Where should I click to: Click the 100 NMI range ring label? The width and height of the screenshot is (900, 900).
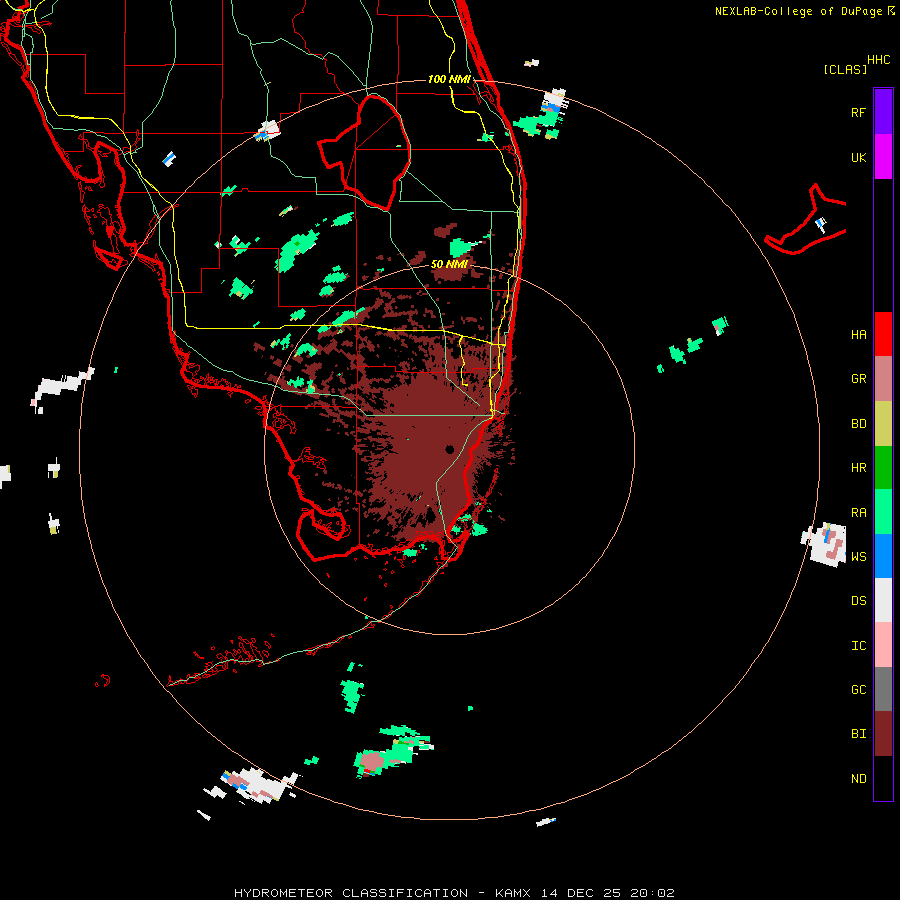(449, 79)
